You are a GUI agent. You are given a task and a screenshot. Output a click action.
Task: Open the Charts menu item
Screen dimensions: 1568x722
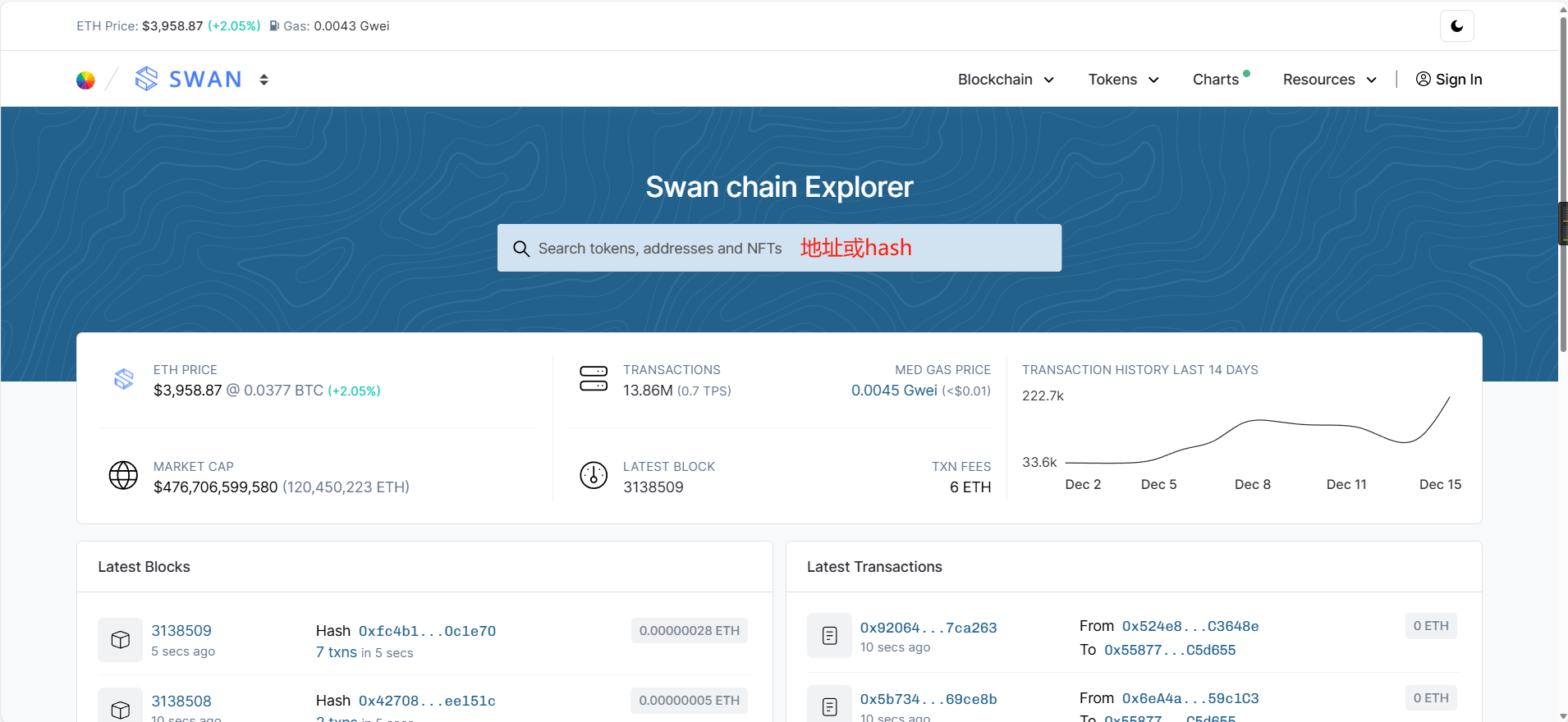[1216, 80]
